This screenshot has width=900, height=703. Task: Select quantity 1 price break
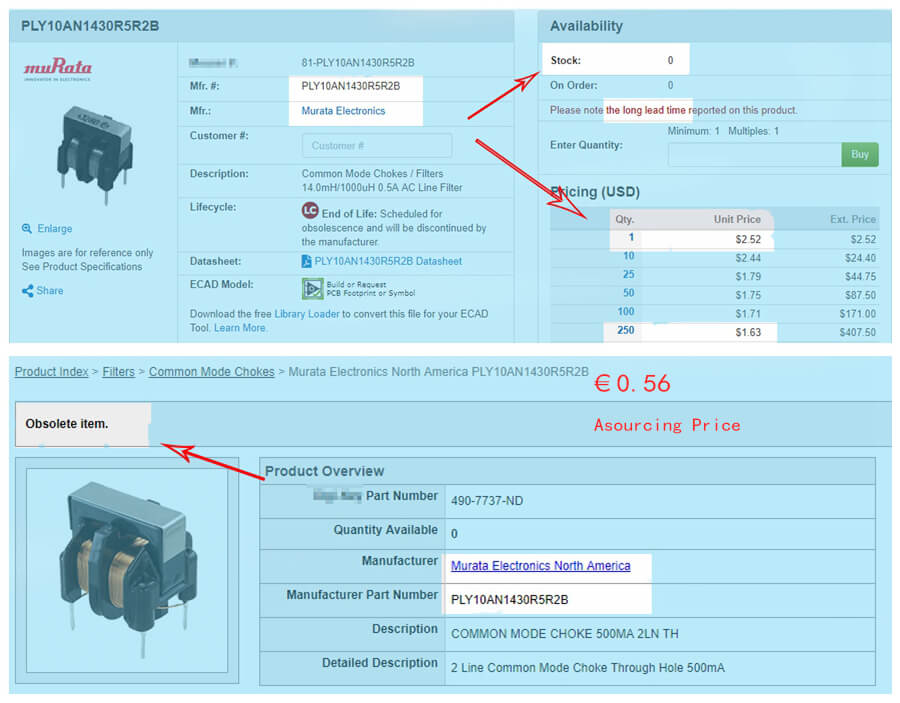tap(631, 238)
